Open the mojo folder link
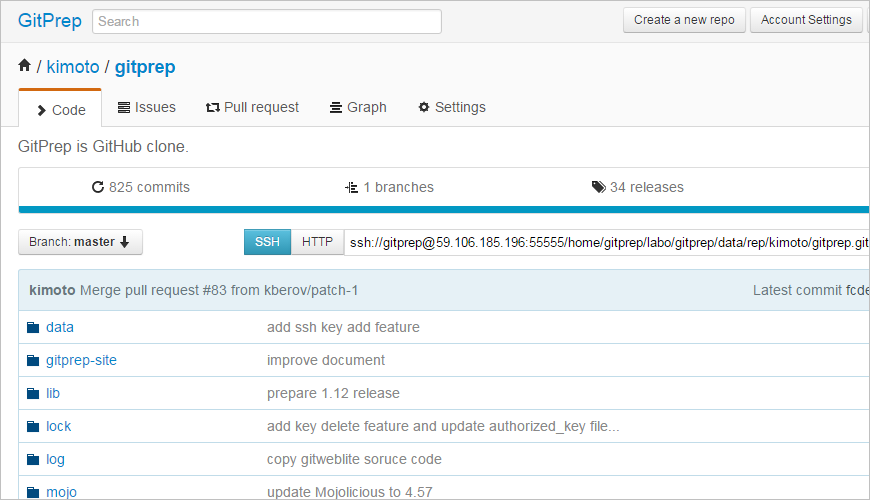Image resolution: width=870 pixels, height=500 pixels. click(x=62, y=492)
